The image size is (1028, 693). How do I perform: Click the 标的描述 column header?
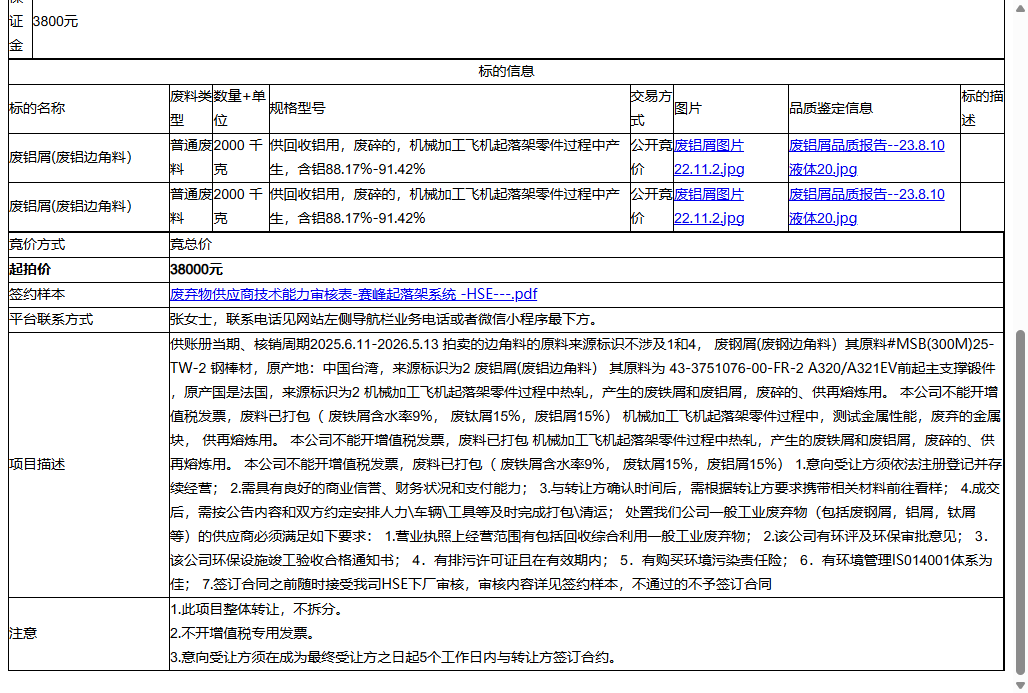coord(982,108)
